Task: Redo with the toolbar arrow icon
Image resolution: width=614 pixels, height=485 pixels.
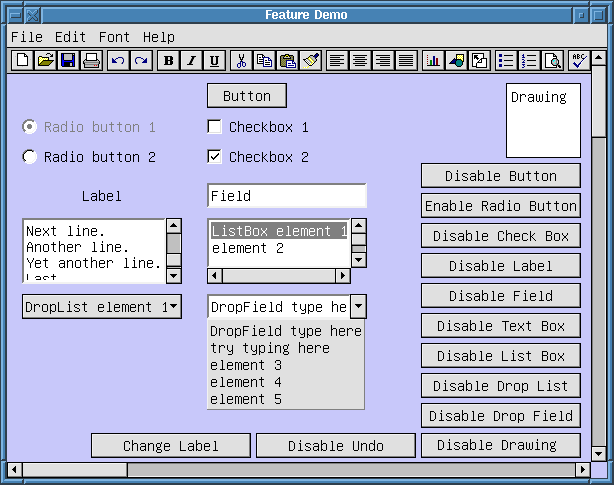Action: pyautogui.click(x=141, y=61)
